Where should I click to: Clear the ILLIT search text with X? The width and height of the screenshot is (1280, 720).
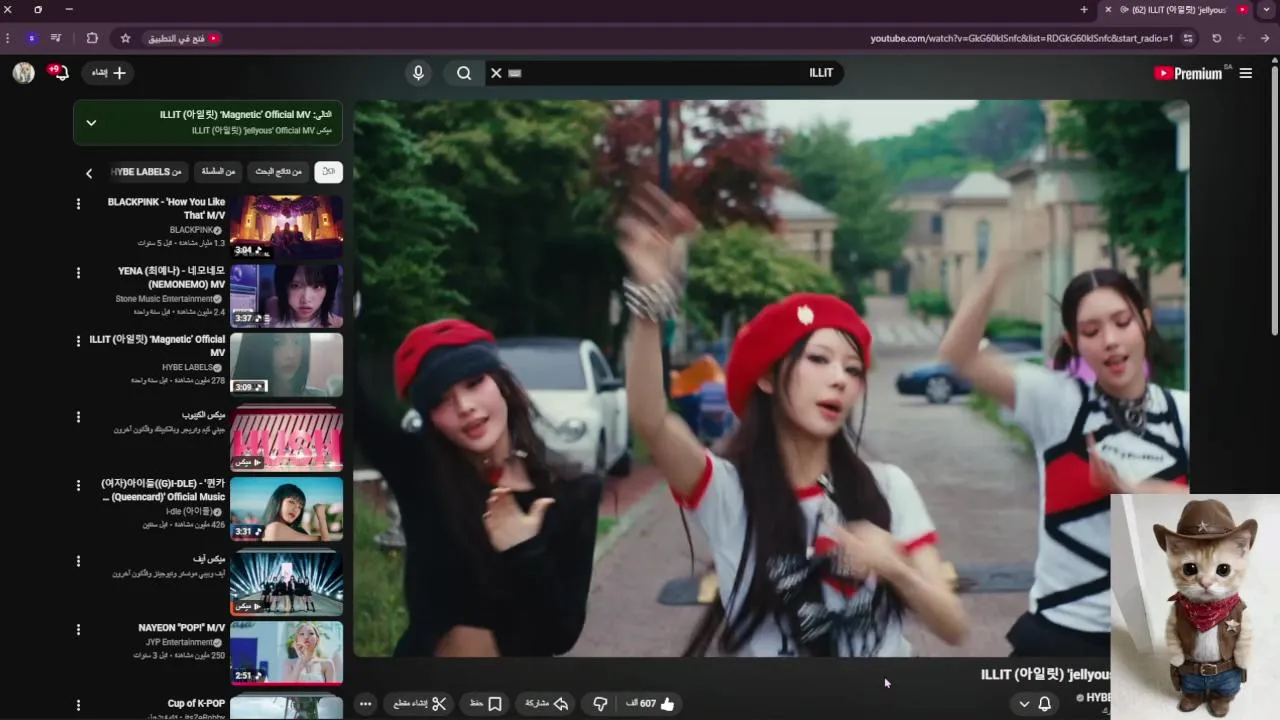495,73
